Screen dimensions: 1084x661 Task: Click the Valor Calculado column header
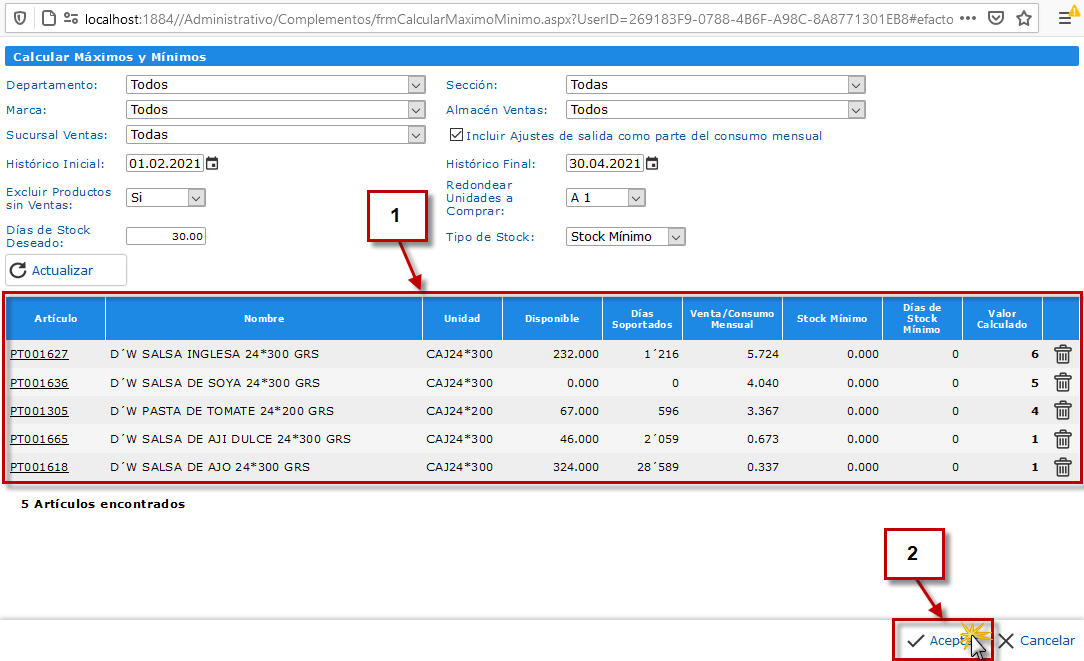[x=1001, y=319]
